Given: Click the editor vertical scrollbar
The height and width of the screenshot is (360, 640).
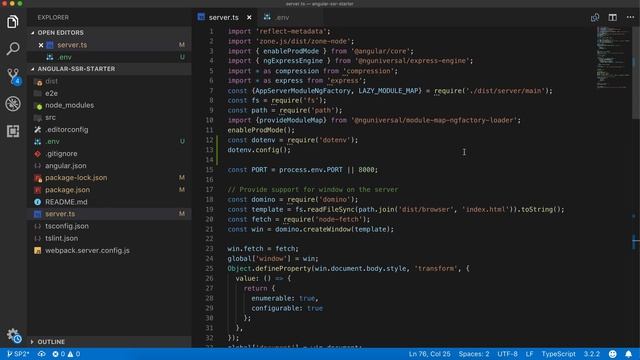Looking at the screenshot, I should click(x=636, y=73).
